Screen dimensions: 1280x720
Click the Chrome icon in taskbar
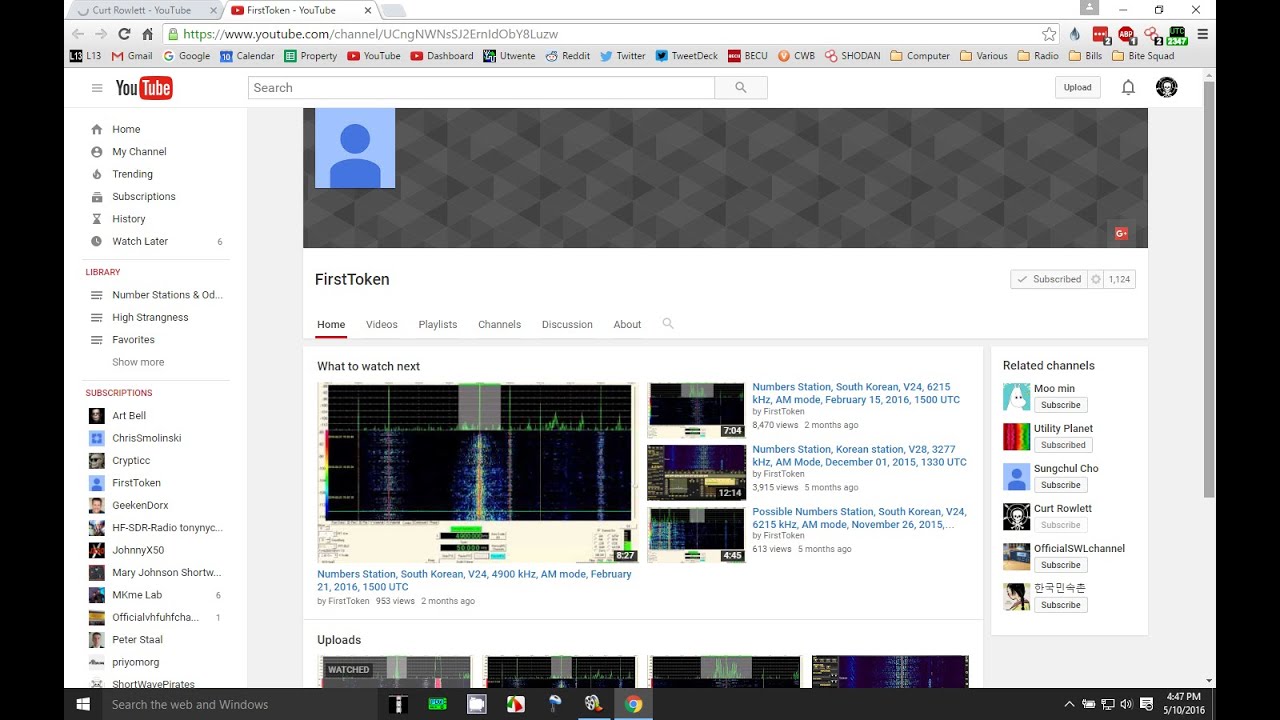click(632, 704)
